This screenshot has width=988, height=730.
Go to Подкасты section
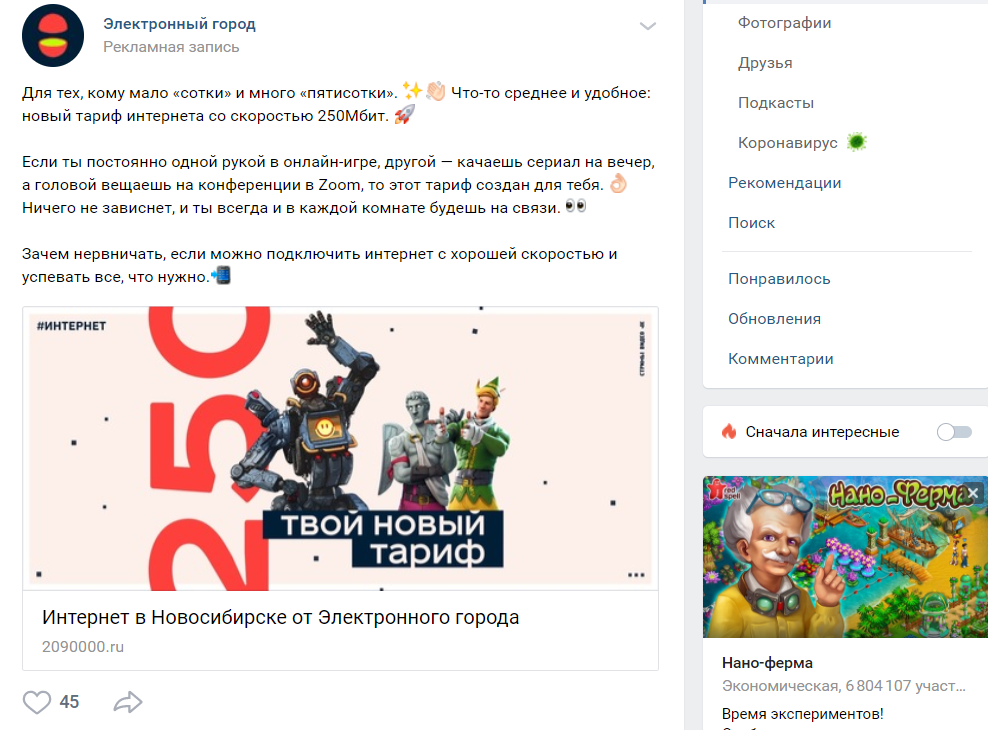tap(776, 103)
